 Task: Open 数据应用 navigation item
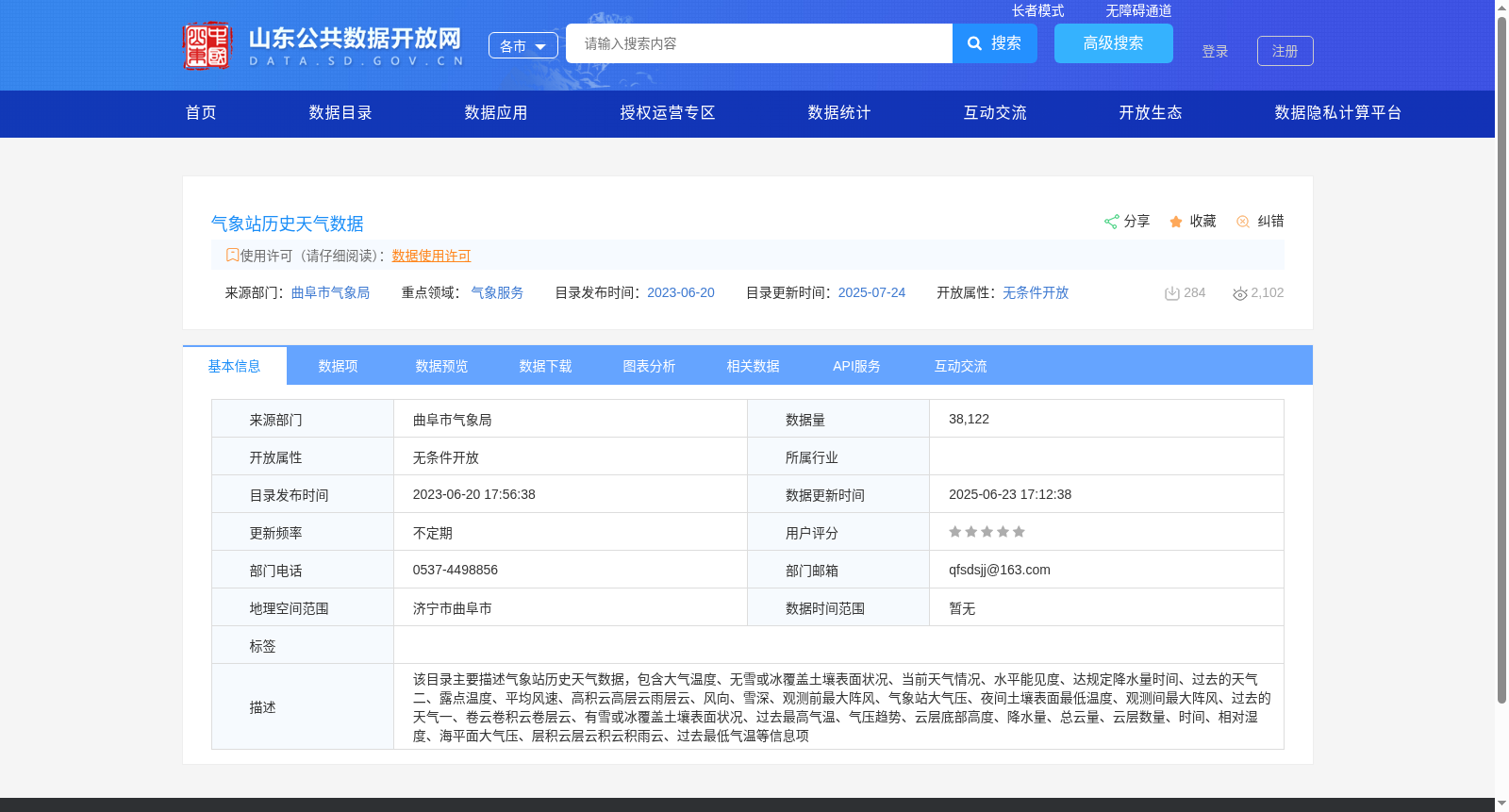point(496,113)
